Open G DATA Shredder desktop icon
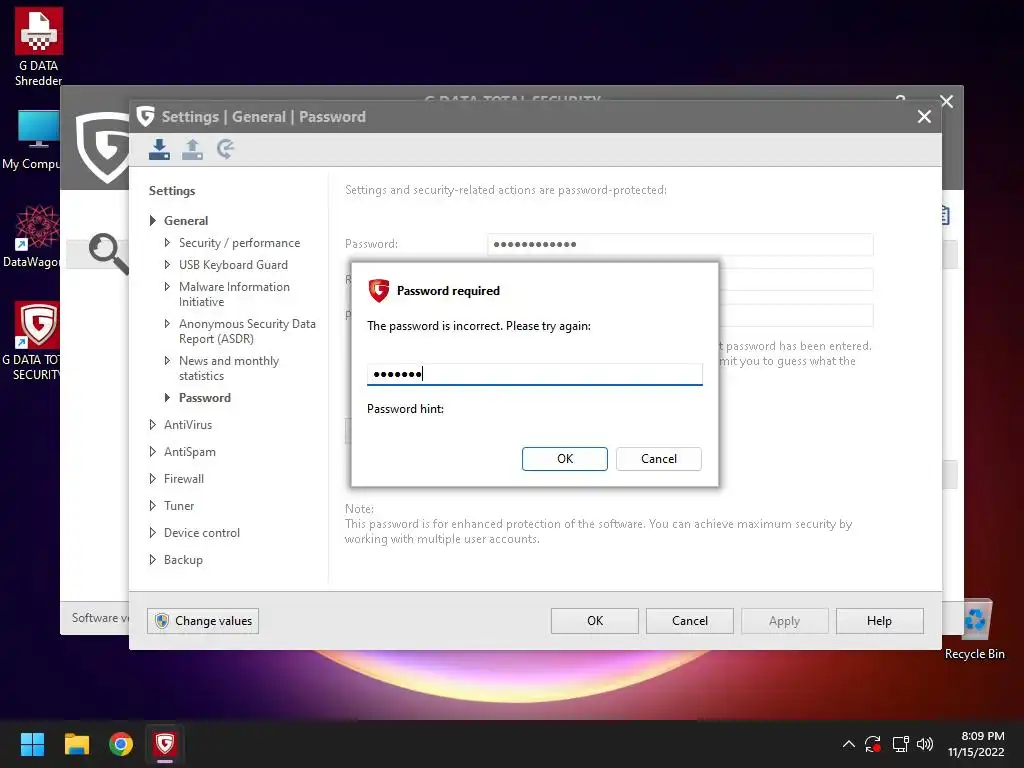Image resolution: width=1024 pixels, height=768 pixels. pyautogui.click(x=38, y=47)
